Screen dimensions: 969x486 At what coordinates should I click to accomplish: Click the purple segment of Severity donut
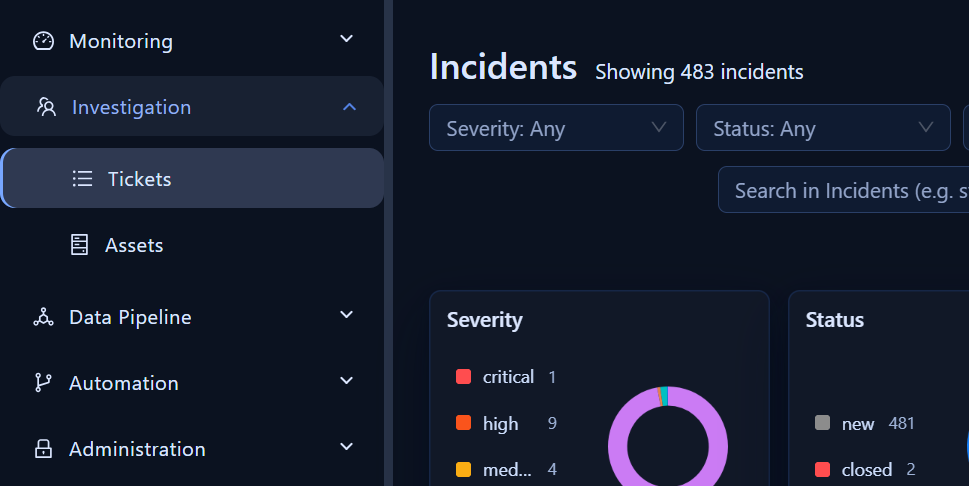[x=618, y=446]
